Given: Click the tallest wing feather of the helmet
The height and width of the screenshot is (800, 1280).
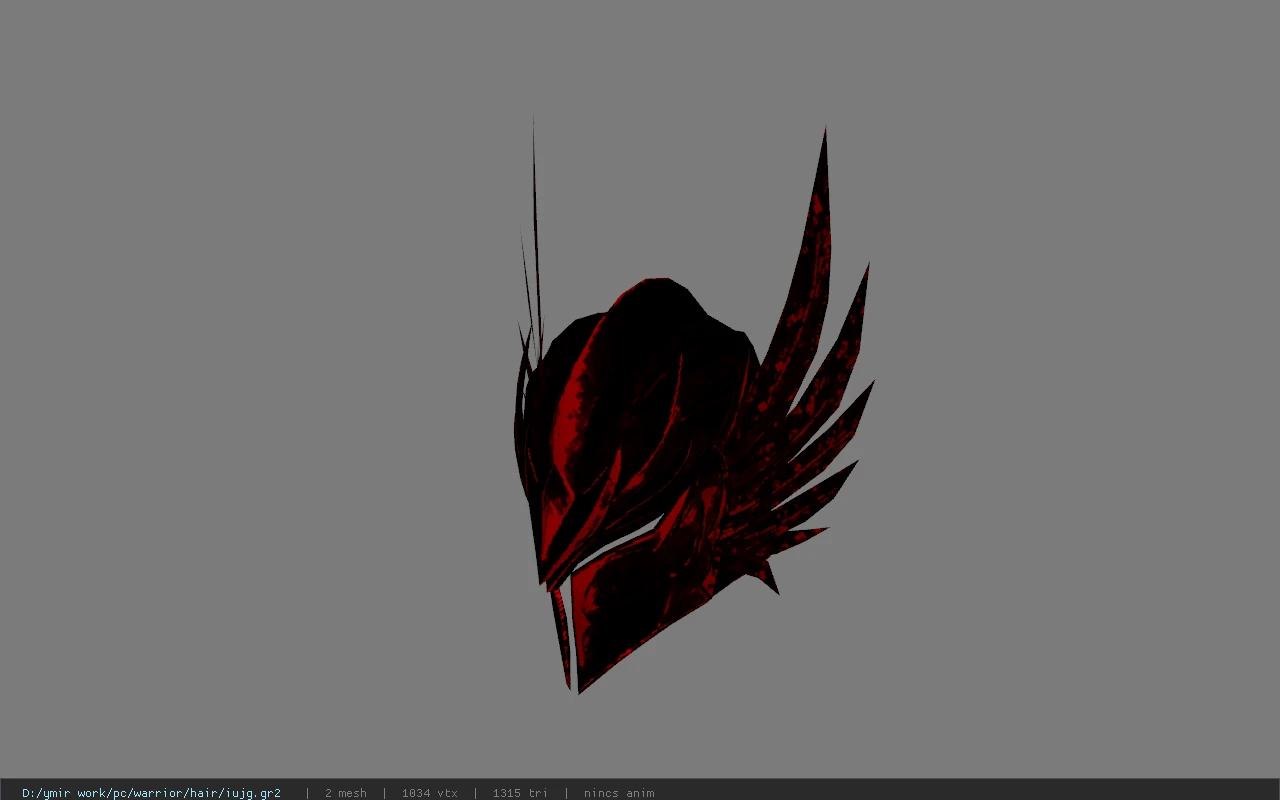Looking at the screenshot, I should click(x=810, y=250).
